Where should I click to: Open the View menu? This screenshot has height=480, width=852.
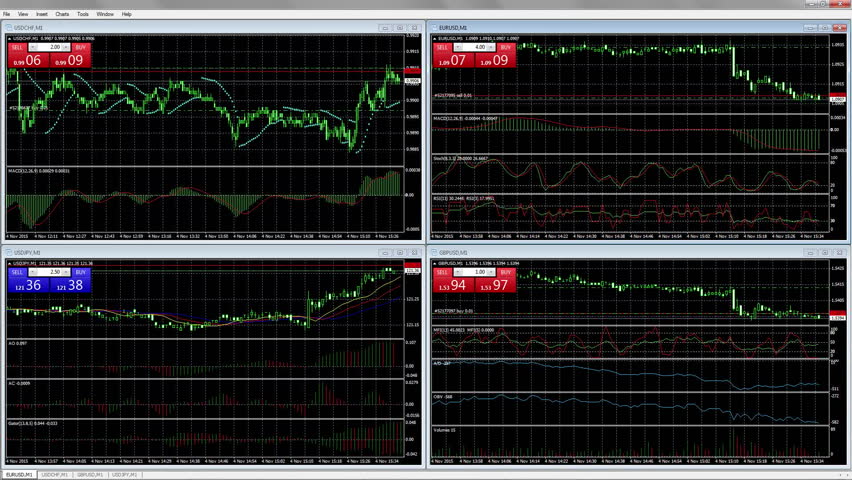pyautogui.click(x=23, y=14)
